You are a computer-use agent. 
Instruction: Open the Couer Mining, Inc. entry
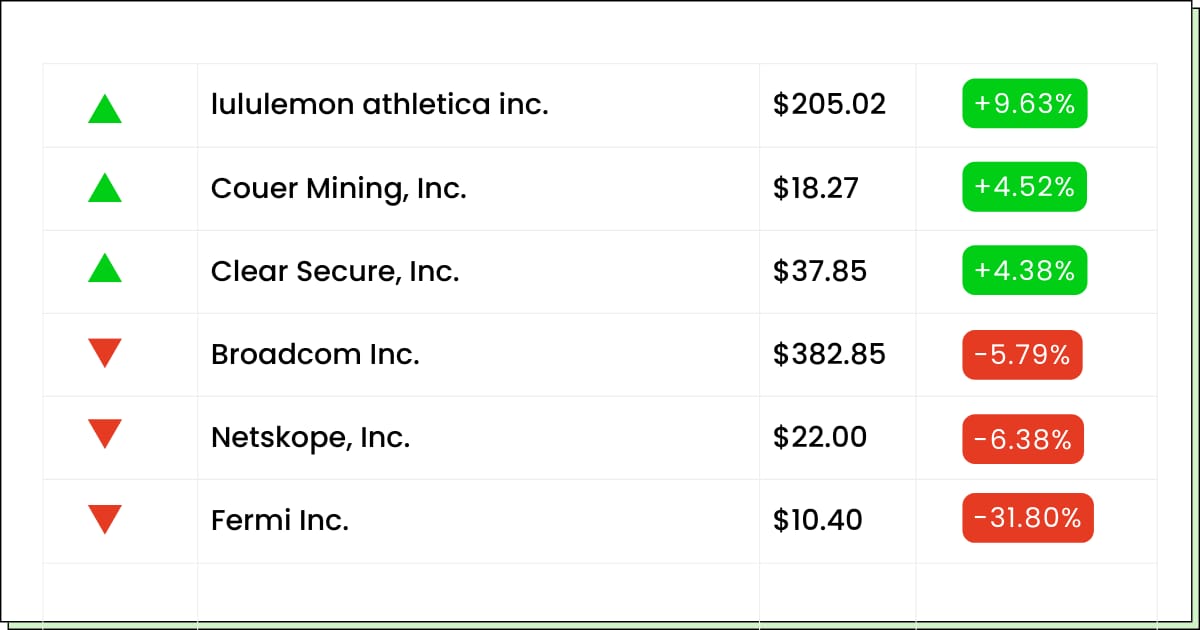[339, 188]
